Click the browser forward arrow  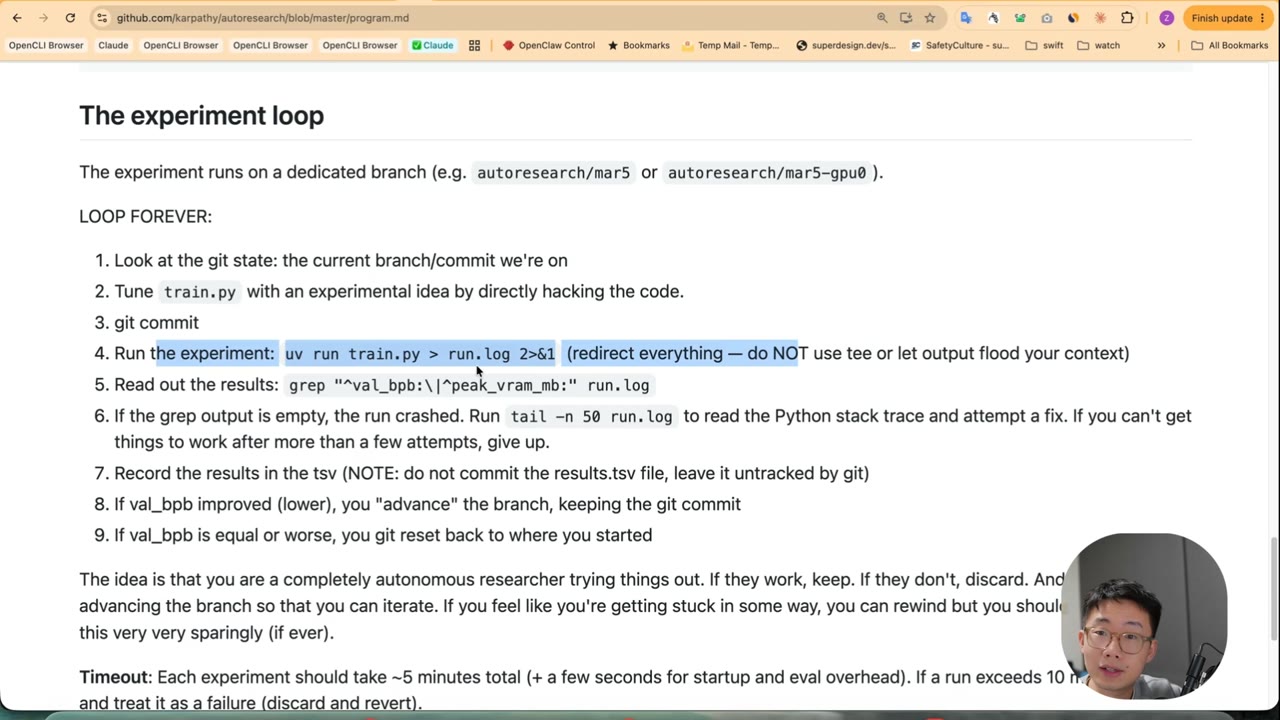pos(43,18)
